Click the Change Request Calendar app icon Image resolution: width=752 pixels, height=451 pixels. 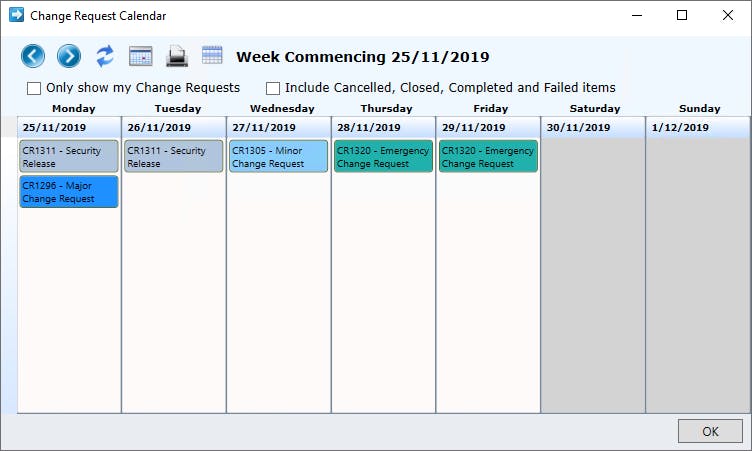16,15
